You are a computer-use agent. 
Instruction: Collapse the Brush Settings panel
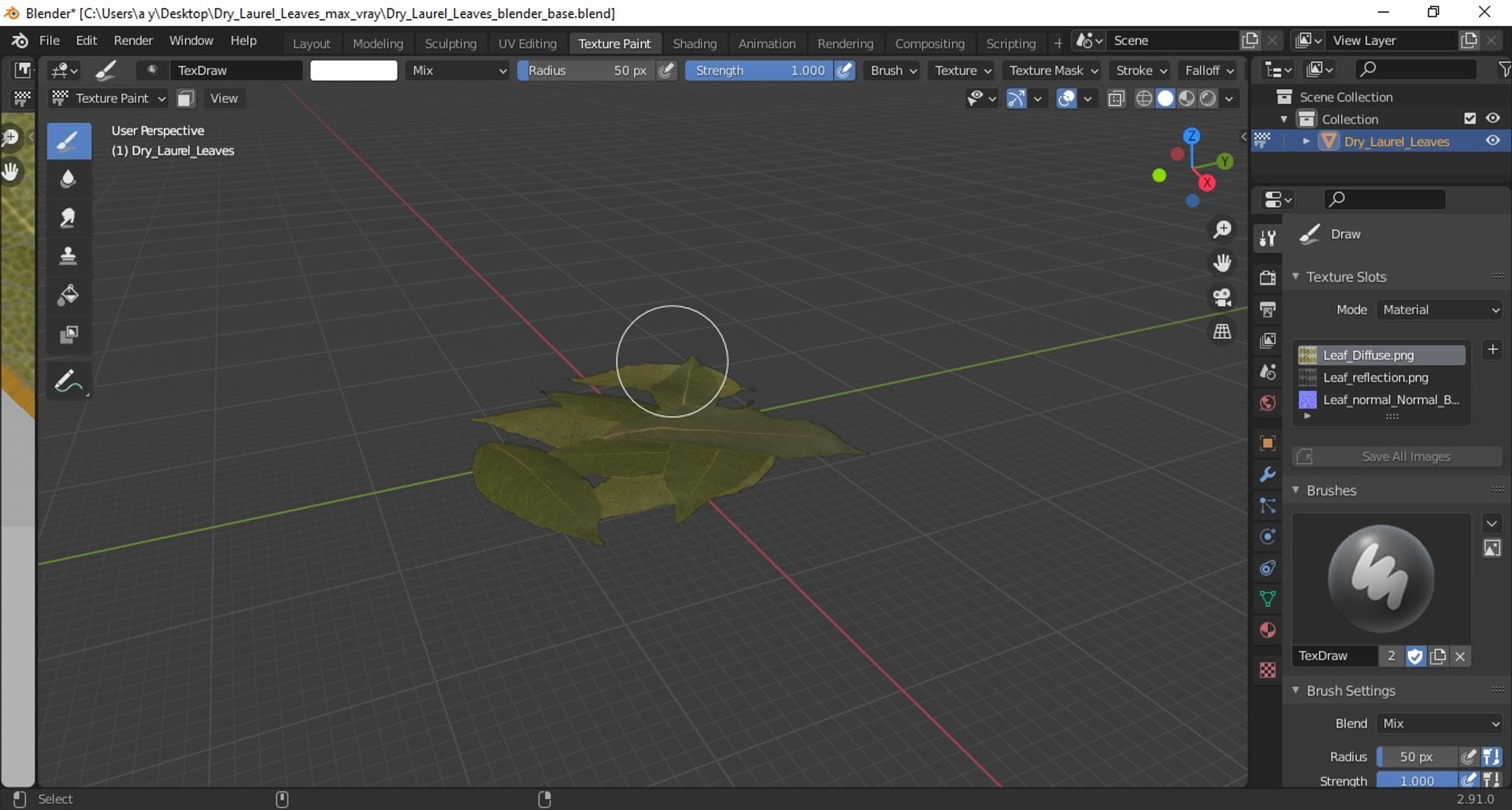(x=1295, y=690)
